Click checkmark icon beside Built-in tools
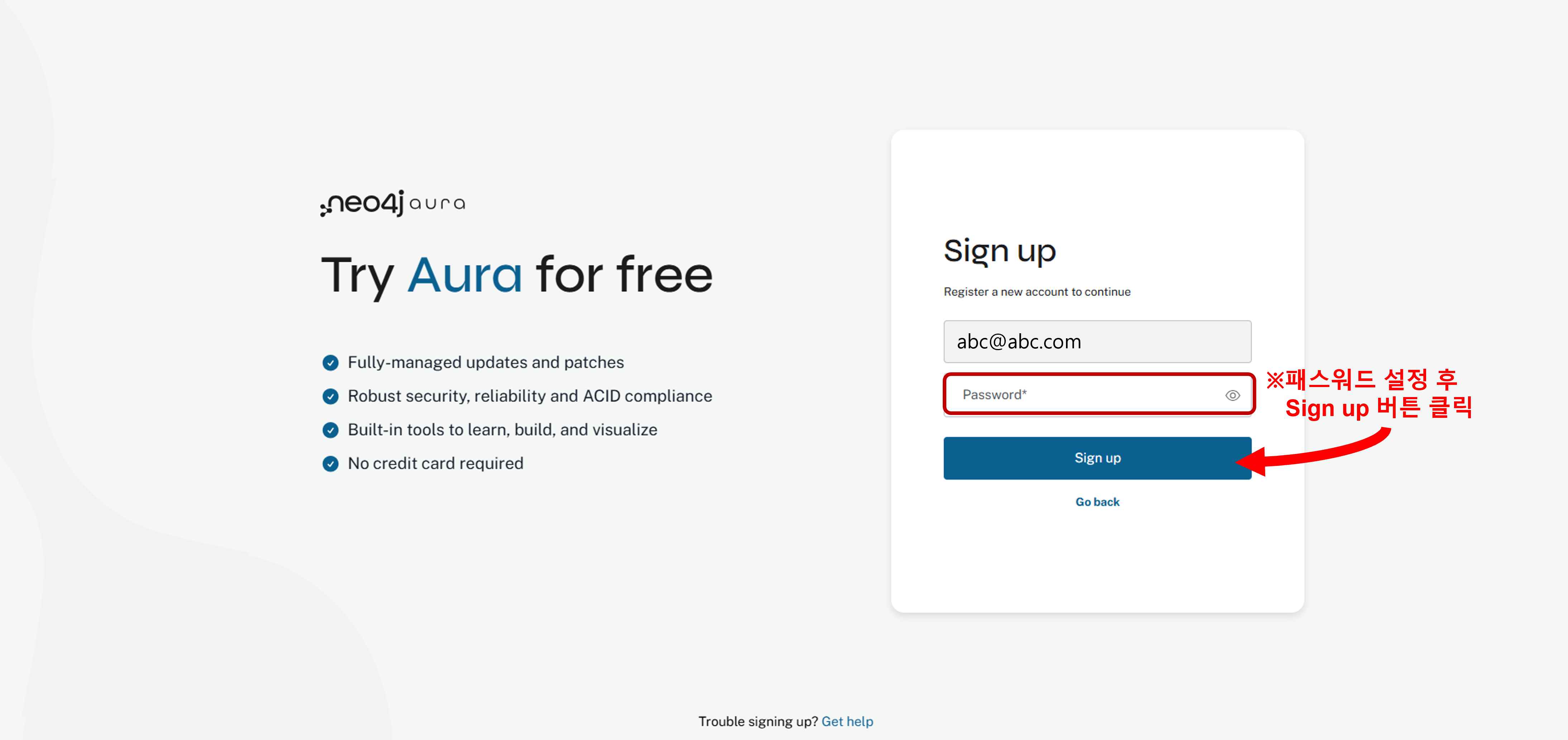The width and height of the screenshot is (1568, 740). [330, 430]
